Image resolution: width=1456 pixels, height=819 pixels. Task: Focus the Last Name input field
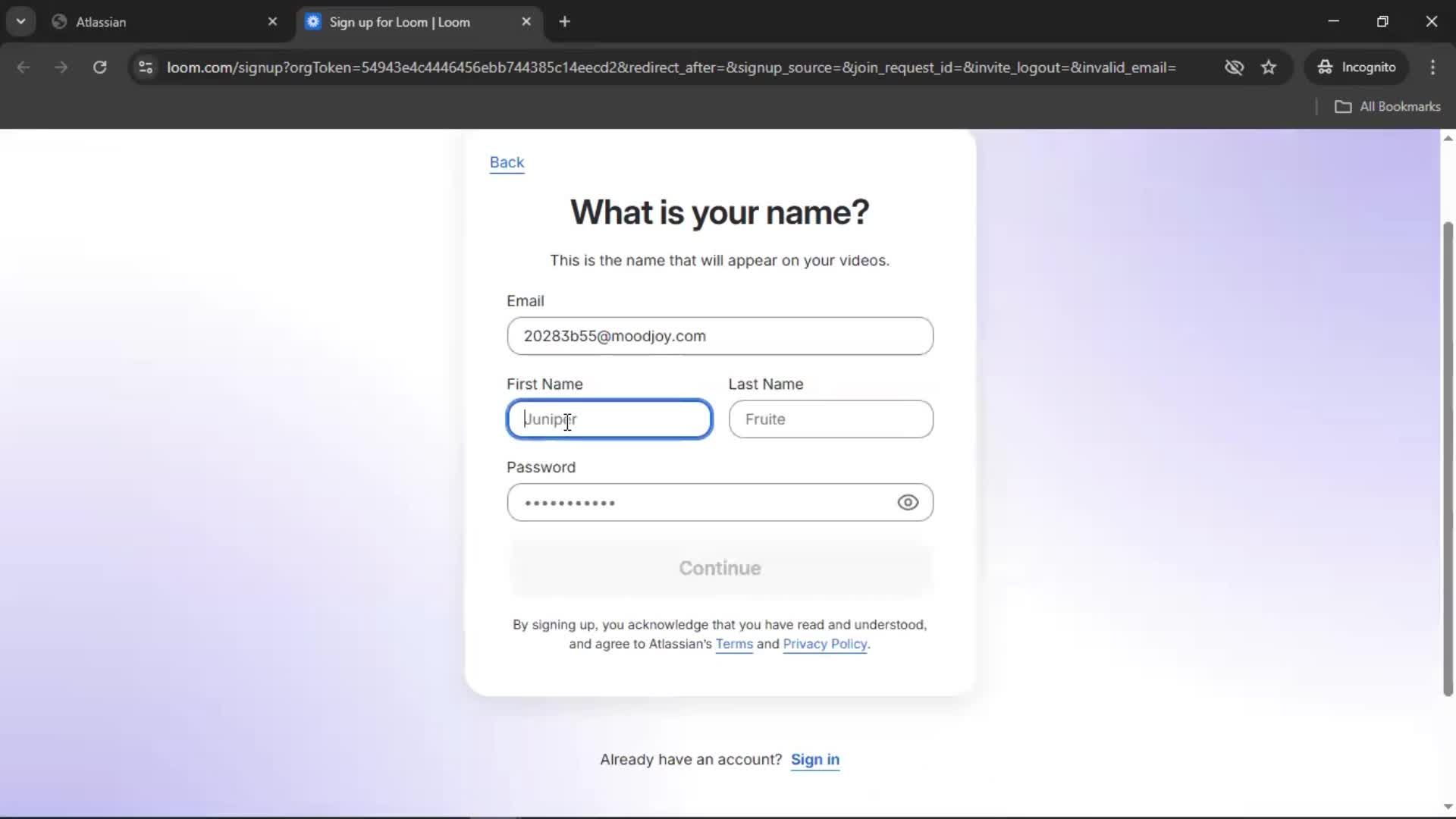830,419
